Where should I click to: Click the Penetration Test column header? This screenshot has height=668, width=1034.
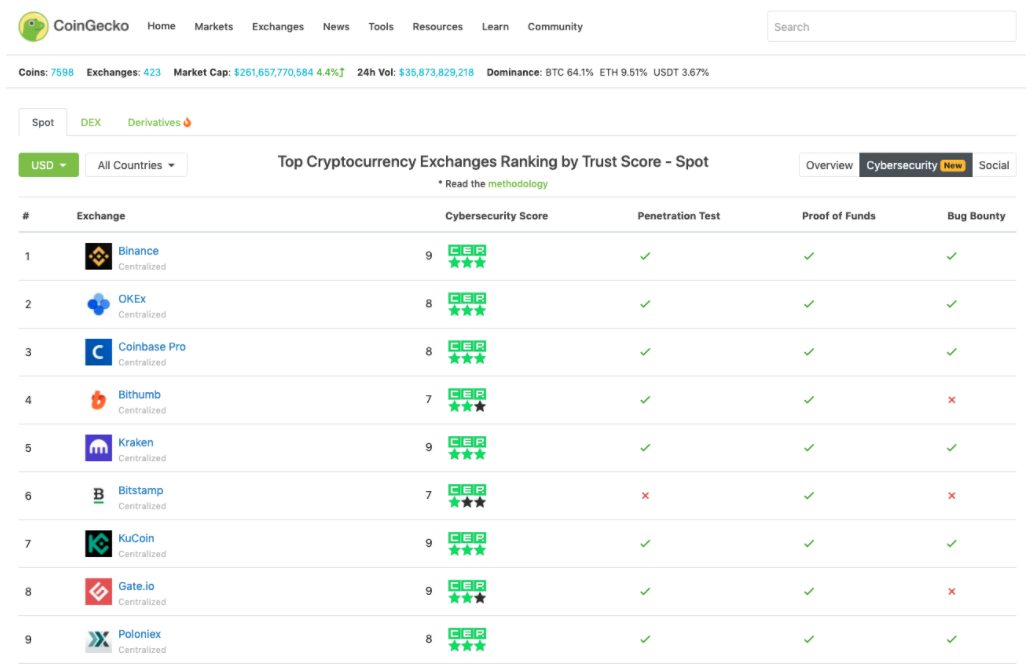tap(679, 216)
